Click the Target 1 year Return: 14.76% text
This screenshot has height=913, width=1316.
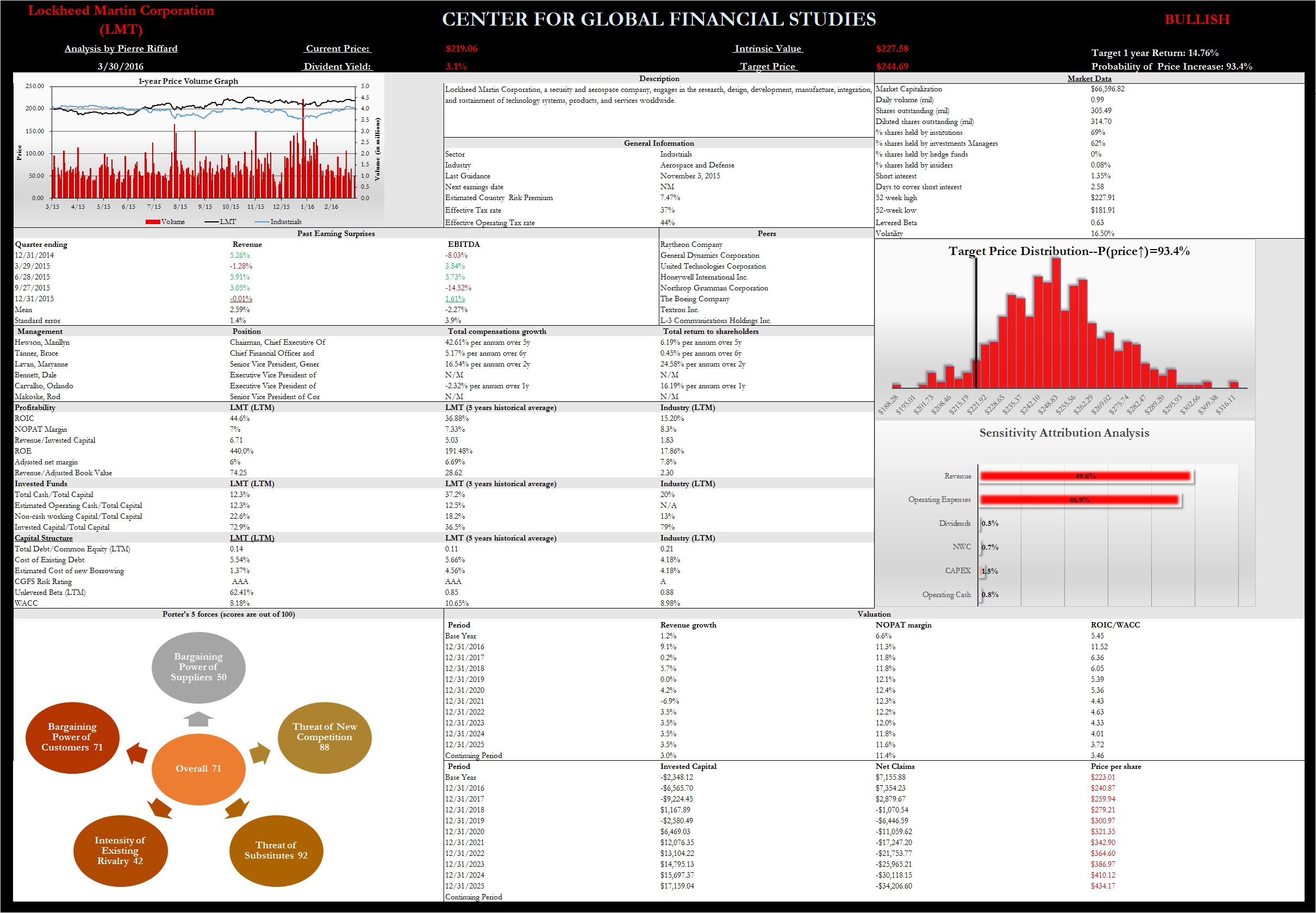coord(1155,53)
